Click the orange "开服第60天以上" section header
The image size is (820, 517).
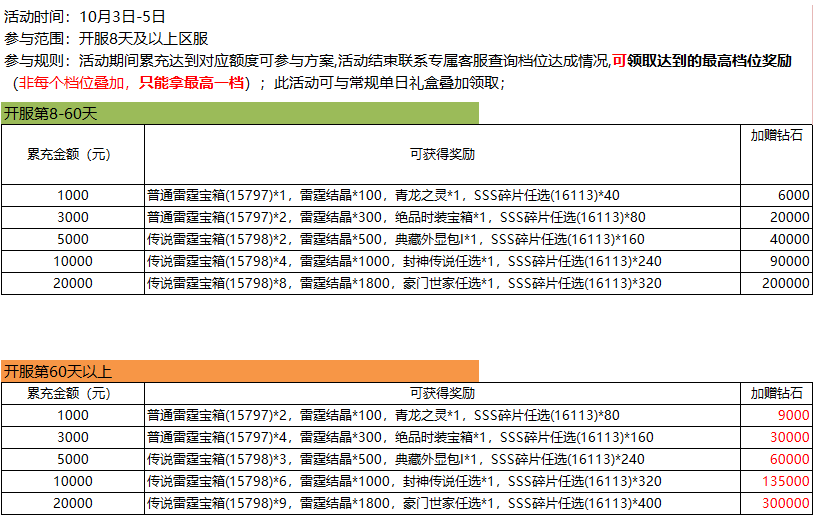(x=240, y=371)
